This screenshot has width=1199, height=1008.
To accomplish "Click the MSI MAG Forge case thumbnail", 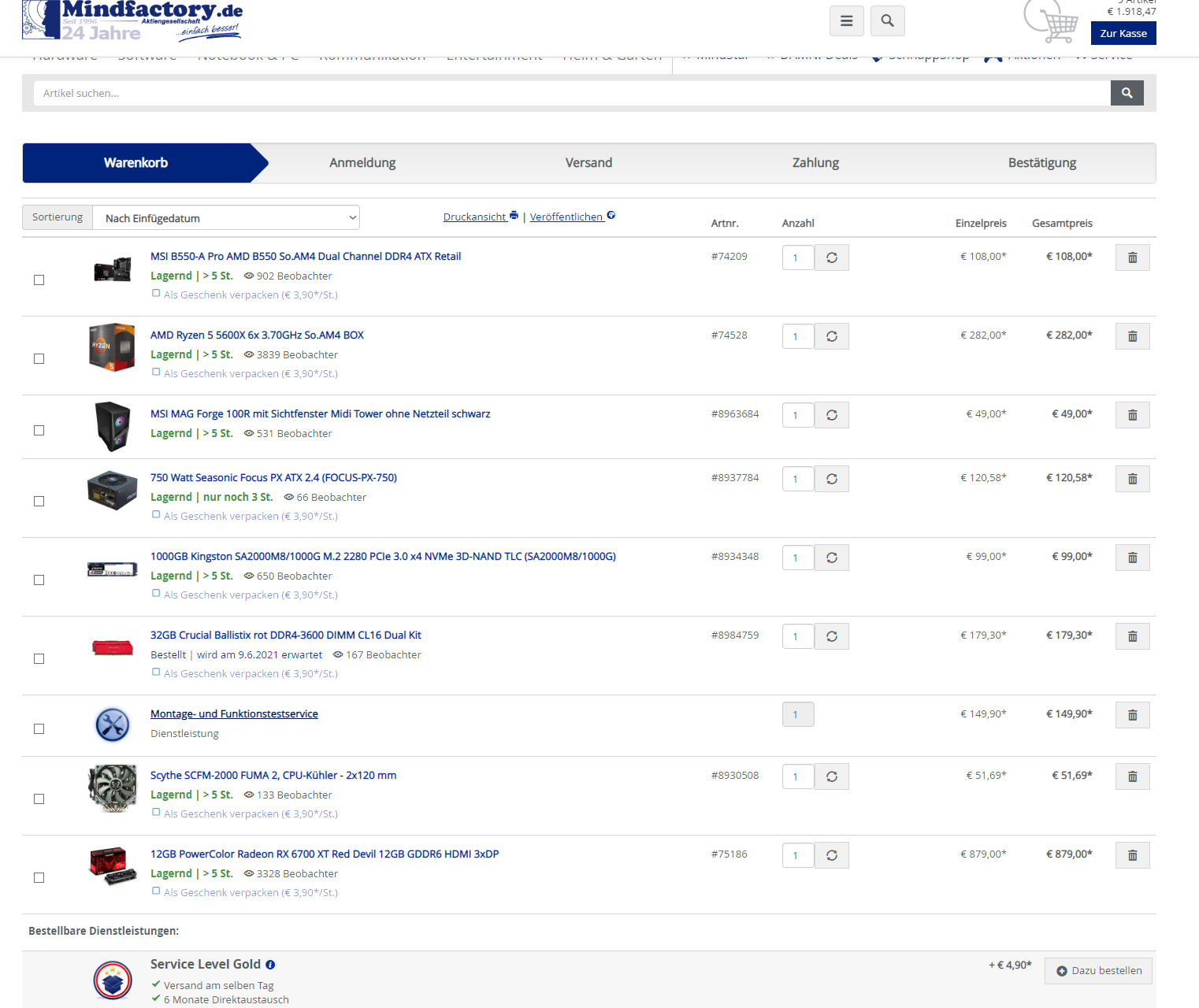I will click(112, 426).
